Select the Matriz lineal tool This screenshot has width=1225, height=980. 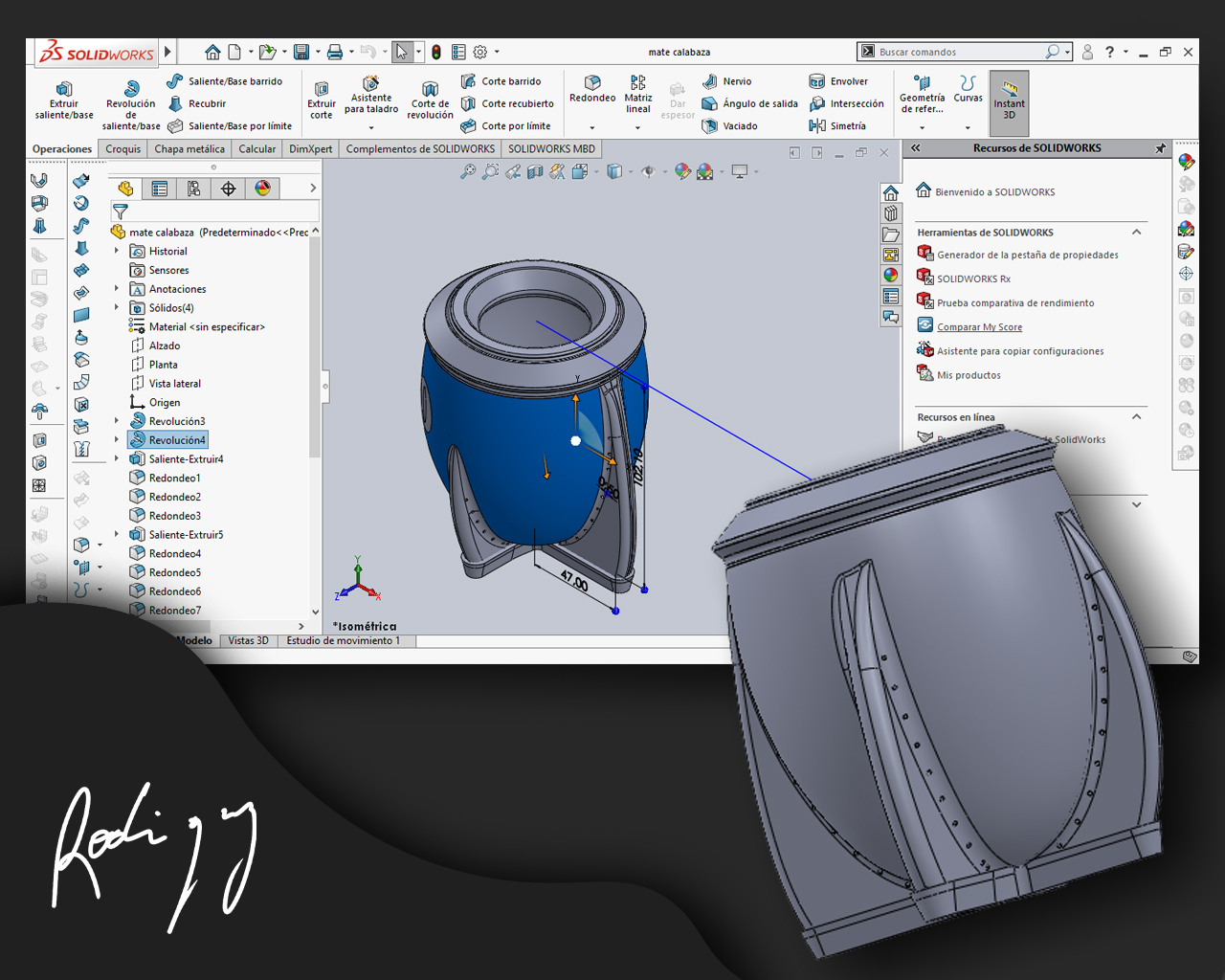[638, 95]
